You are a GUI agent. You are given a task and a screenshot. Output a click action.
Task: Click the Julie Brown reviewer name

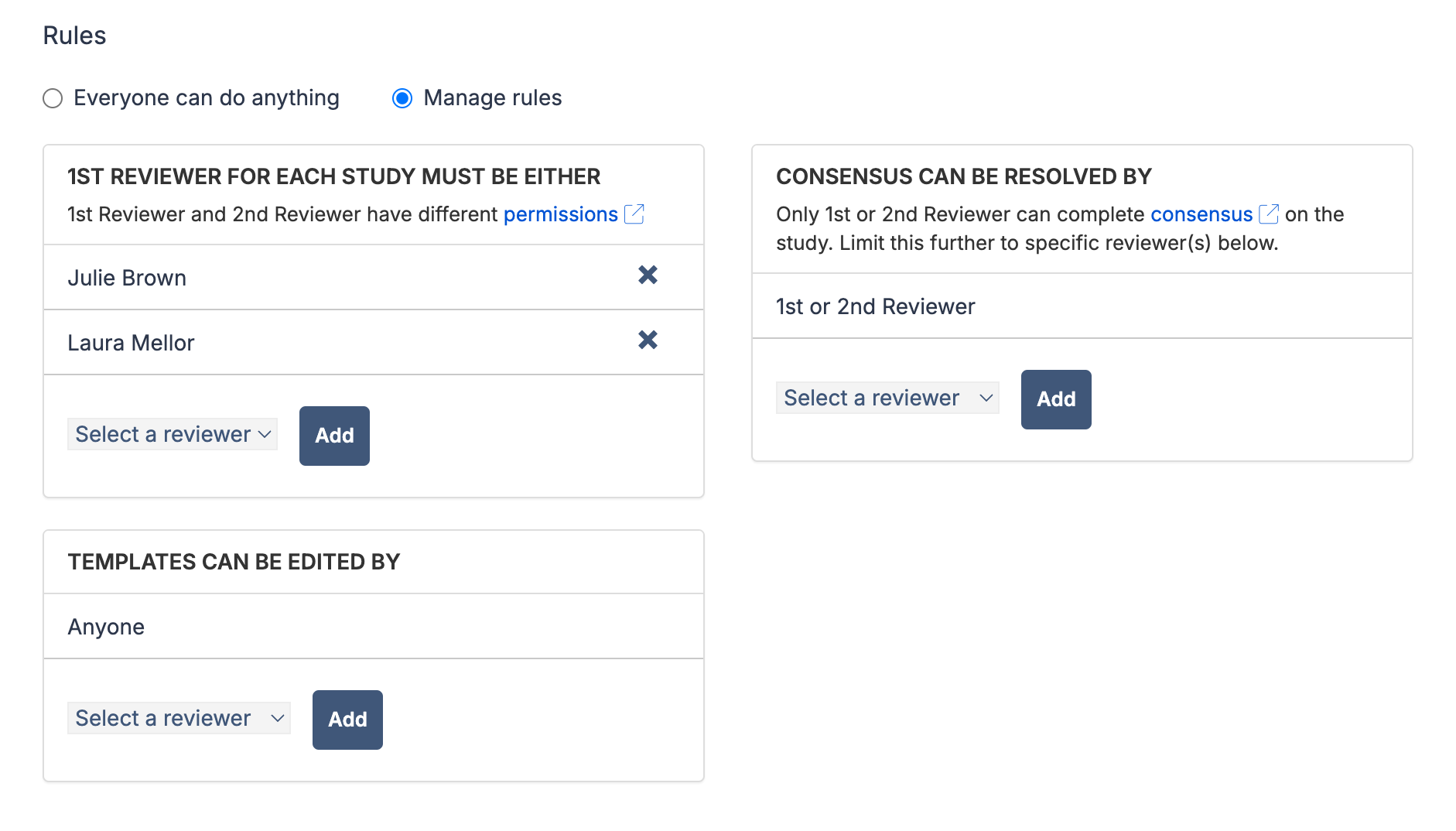(x=127, y=278)
